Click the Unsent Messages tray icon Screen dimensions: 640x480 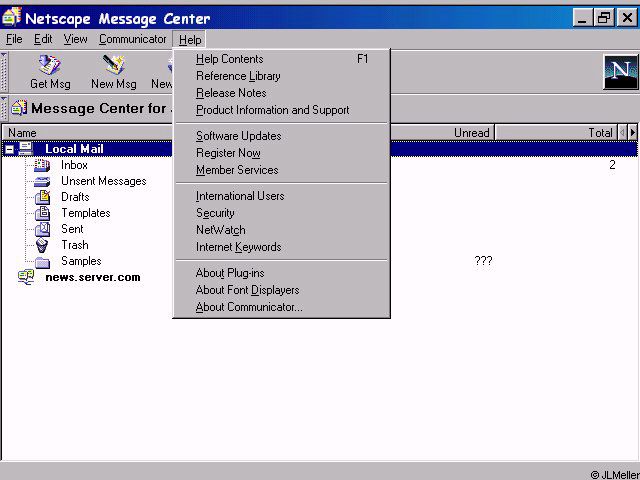point(42,181)
